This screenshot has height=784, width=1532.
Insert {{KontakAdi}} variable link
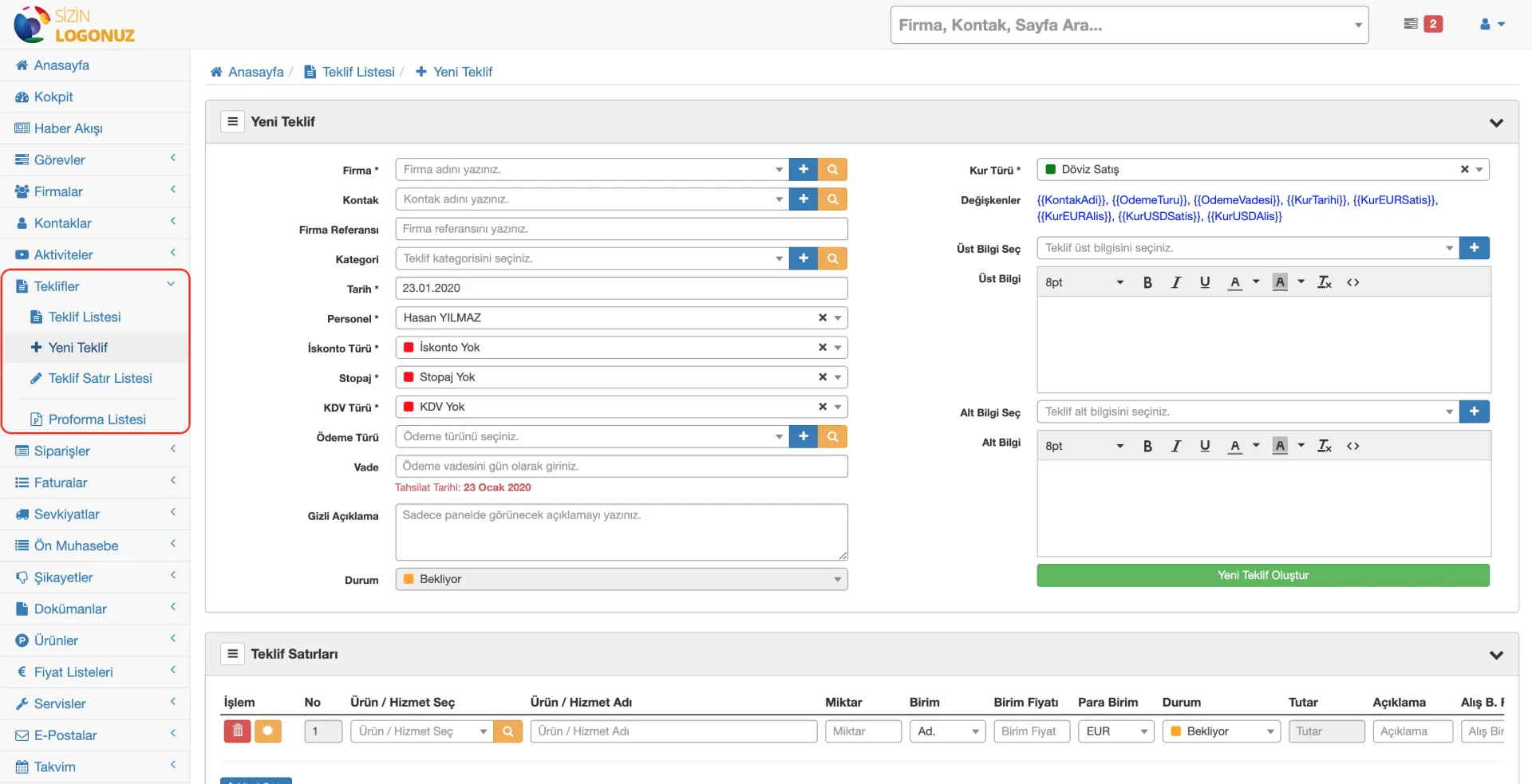[x=1072, y=200]
